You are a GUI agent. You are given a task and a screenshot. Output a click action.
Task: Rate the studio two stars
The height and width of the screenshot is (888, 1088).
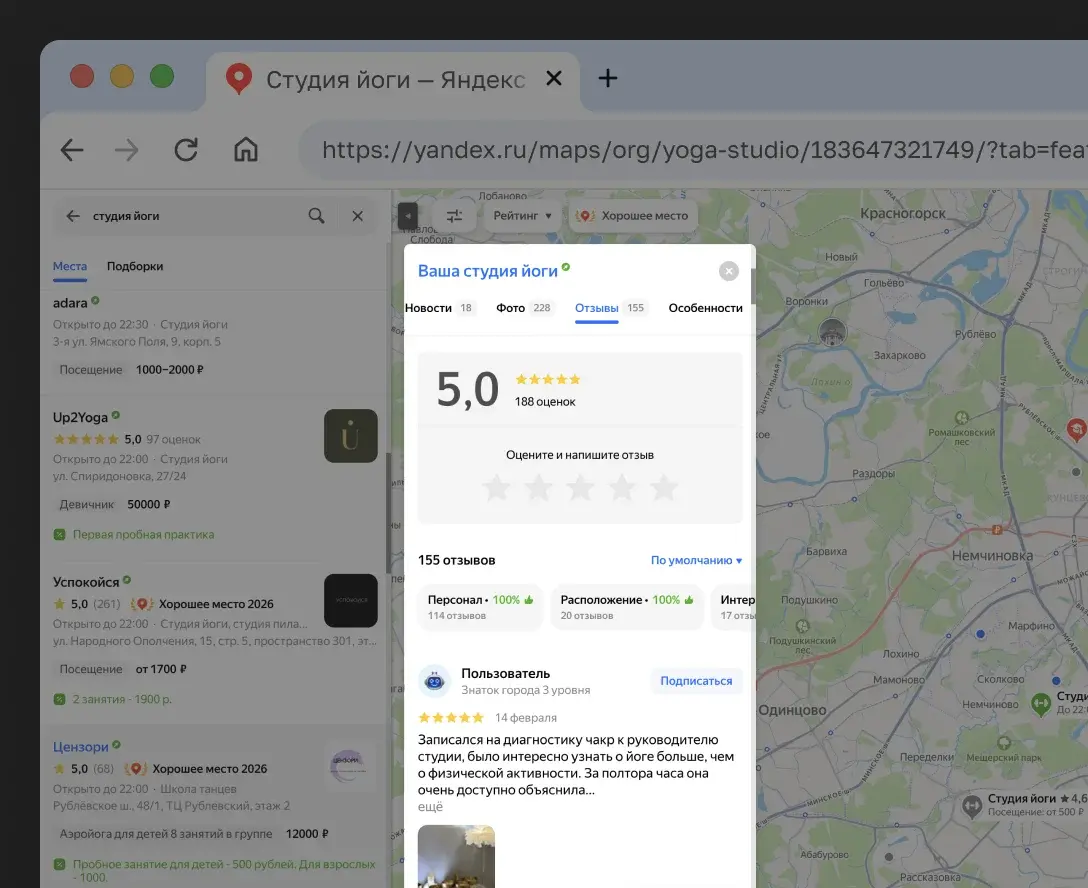(538, 488)
